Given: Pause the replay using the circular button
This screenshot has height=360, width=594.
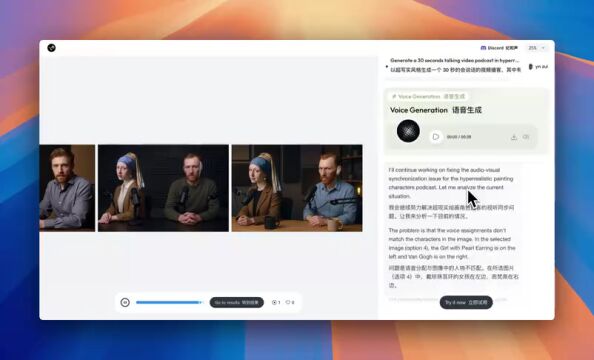Looking at the screenshot, I should coord(125,302).
